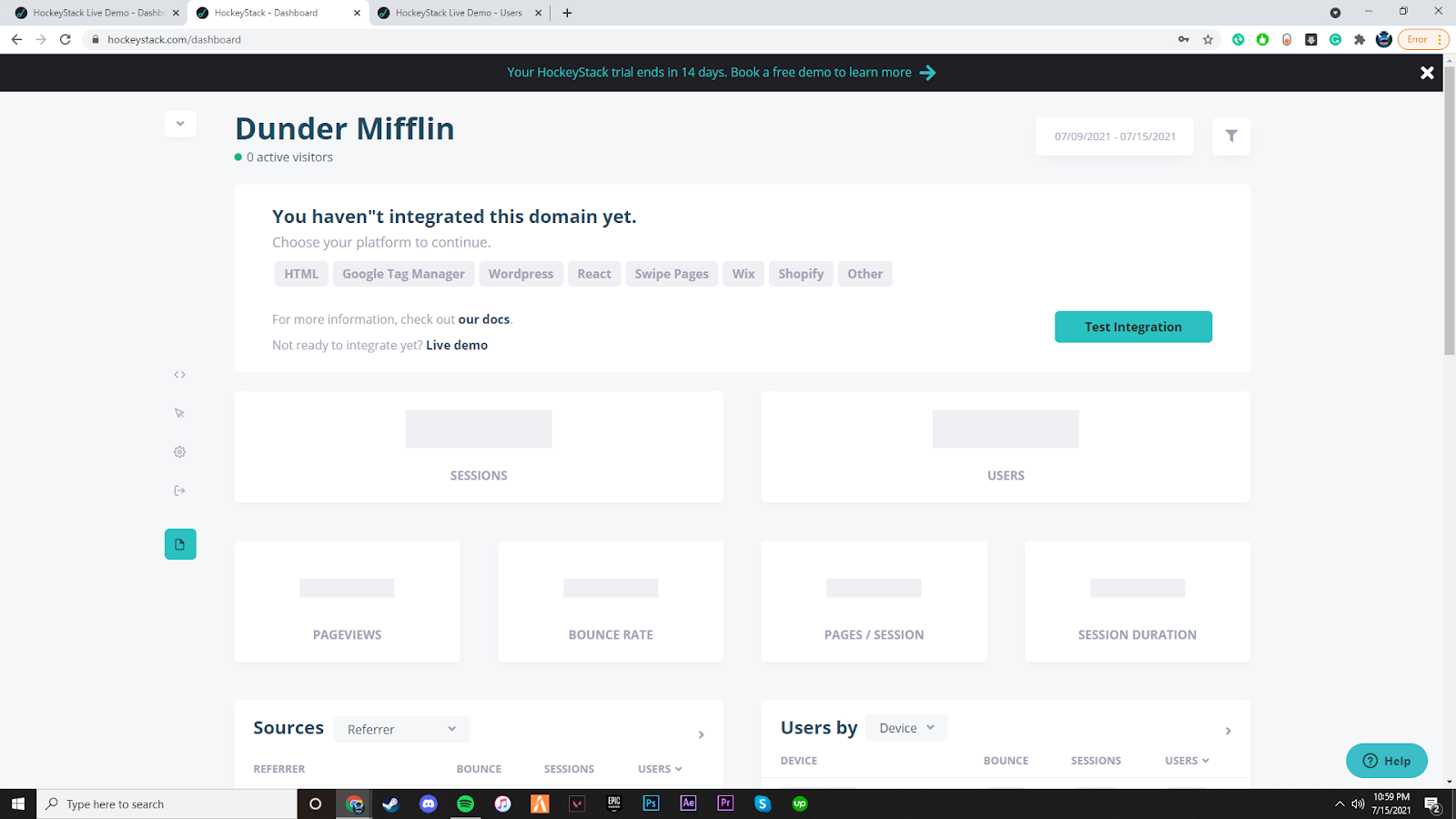
Task: Open the Chrome extensions puzzle icon
Action: (1360, 39)
